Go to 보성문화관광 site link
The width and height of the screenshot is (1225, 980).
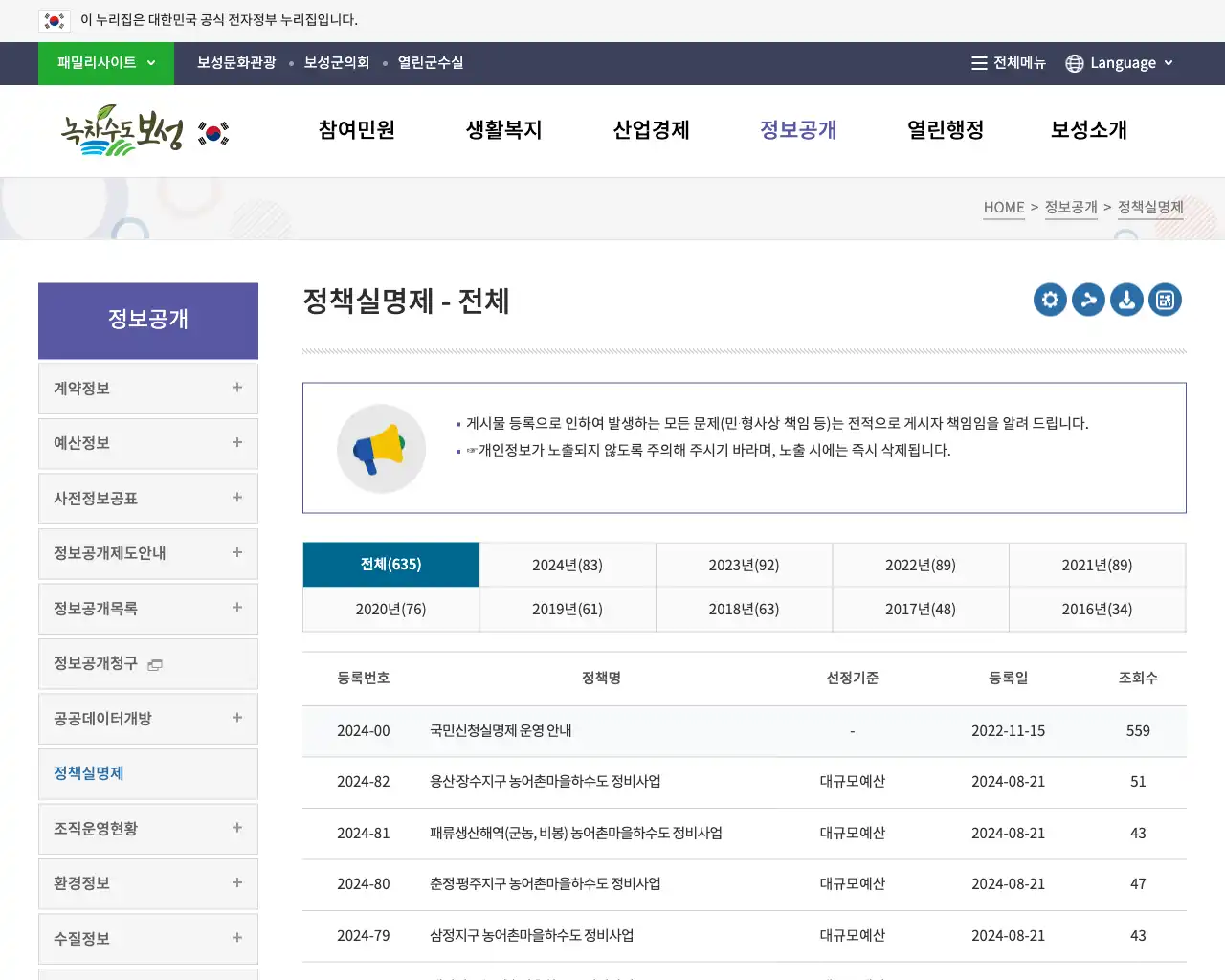pyautogui.click(x=236, y=63)
